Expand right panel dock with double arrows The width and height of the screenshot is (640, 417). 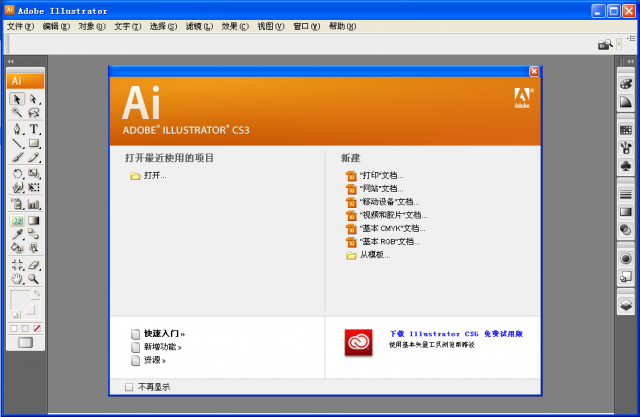coord(631,61)
